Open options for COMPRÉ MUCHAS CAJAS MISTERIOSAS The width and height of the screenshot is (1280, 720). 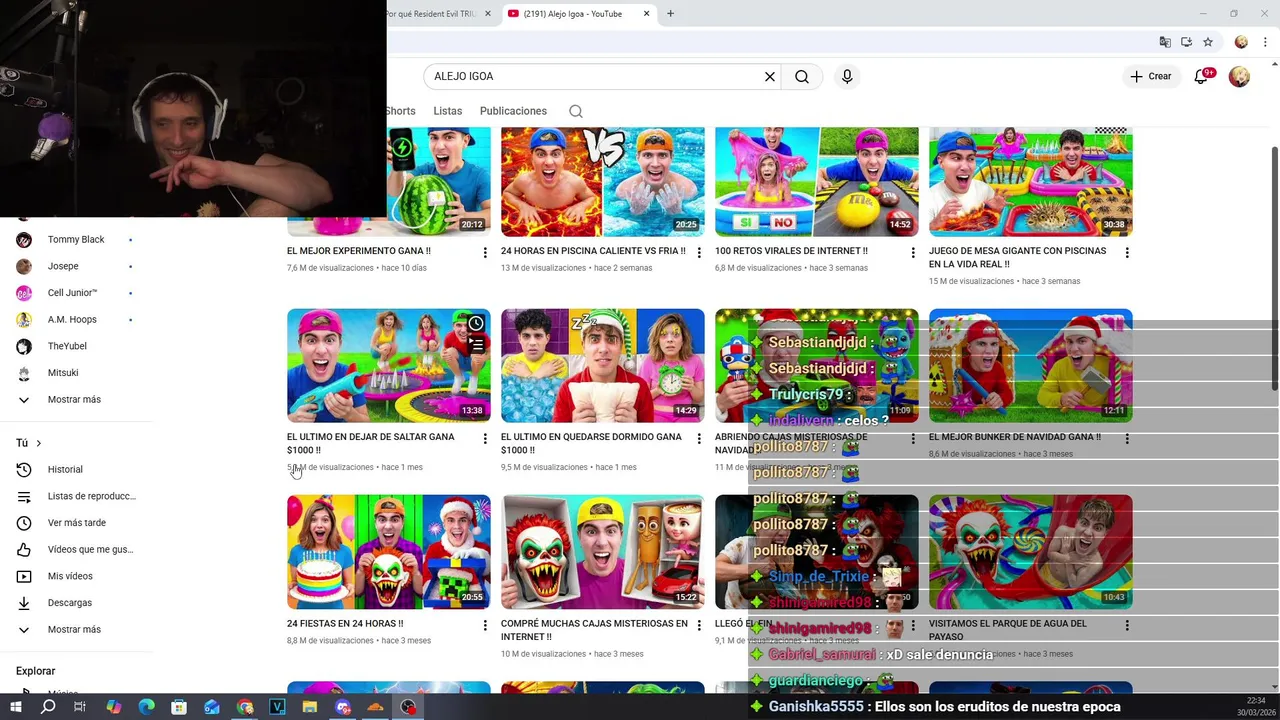click(x=699, y=625)
